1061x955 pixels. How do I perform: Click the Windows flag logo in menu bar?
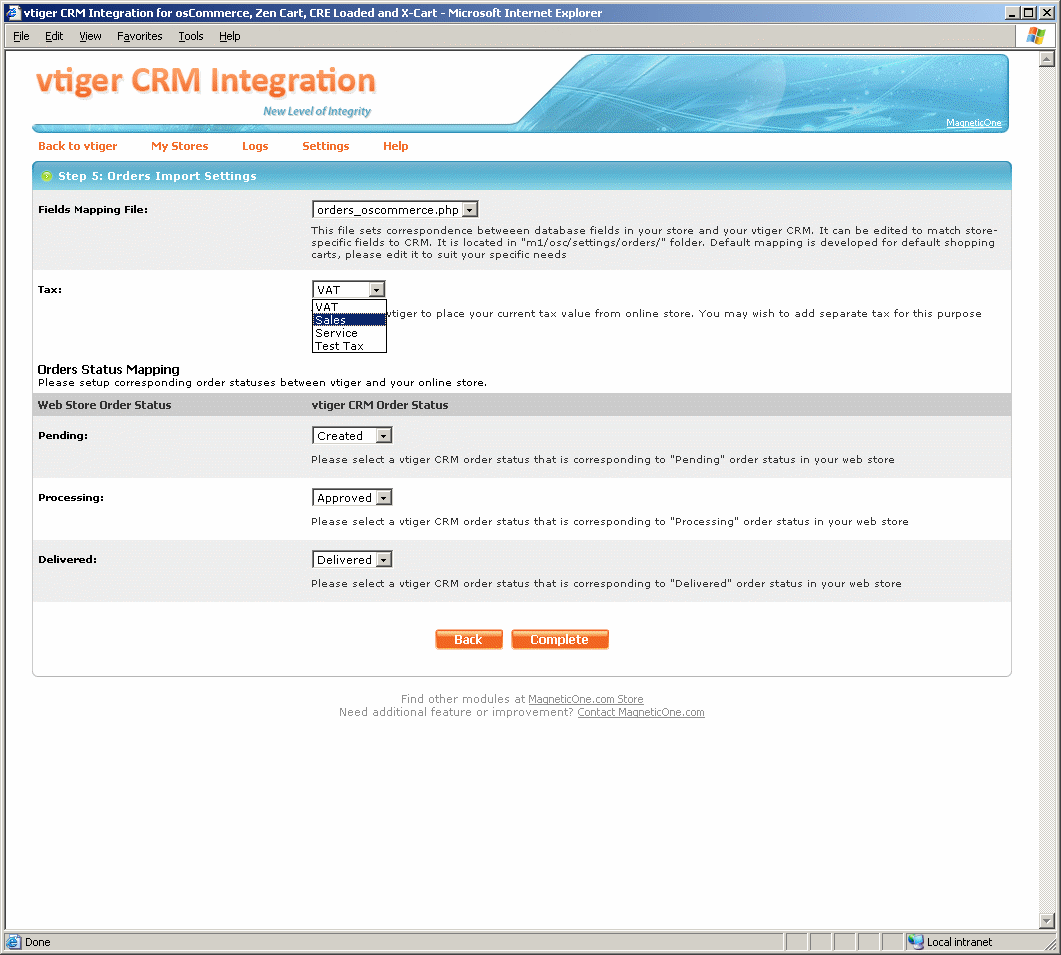point(1035,36)
